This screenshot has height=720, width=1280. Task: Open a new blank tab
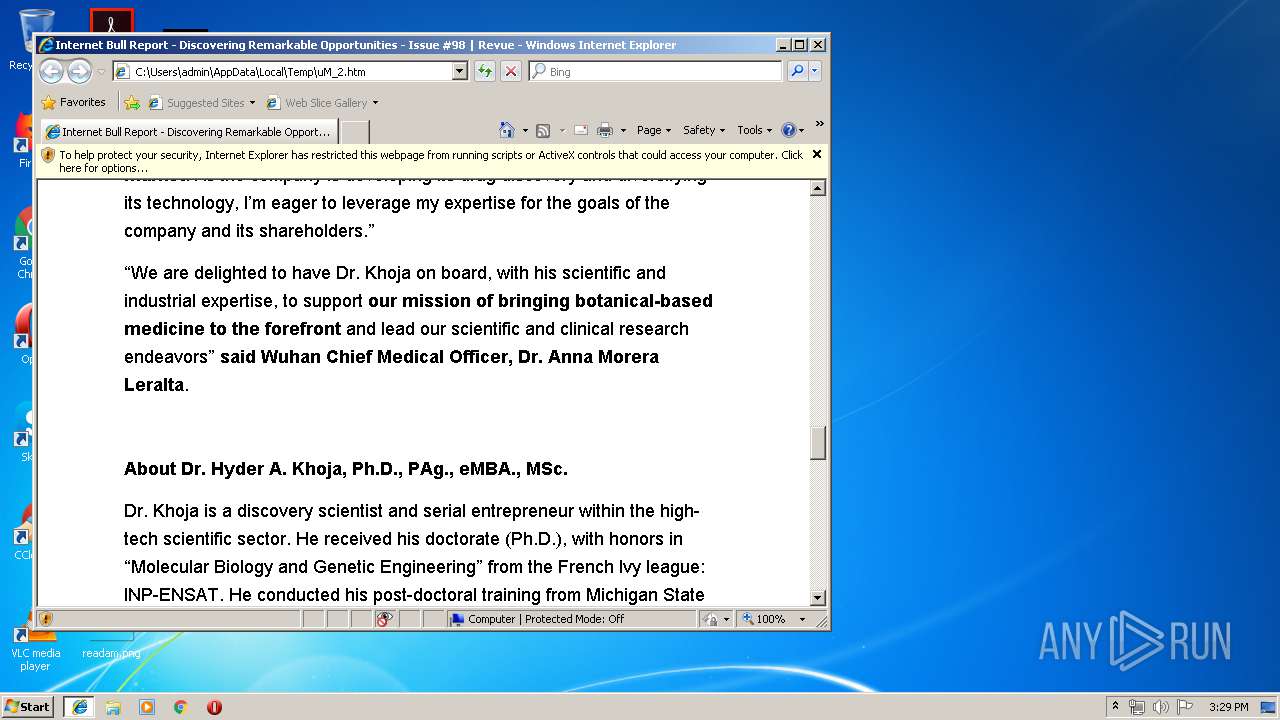point(355,131)
